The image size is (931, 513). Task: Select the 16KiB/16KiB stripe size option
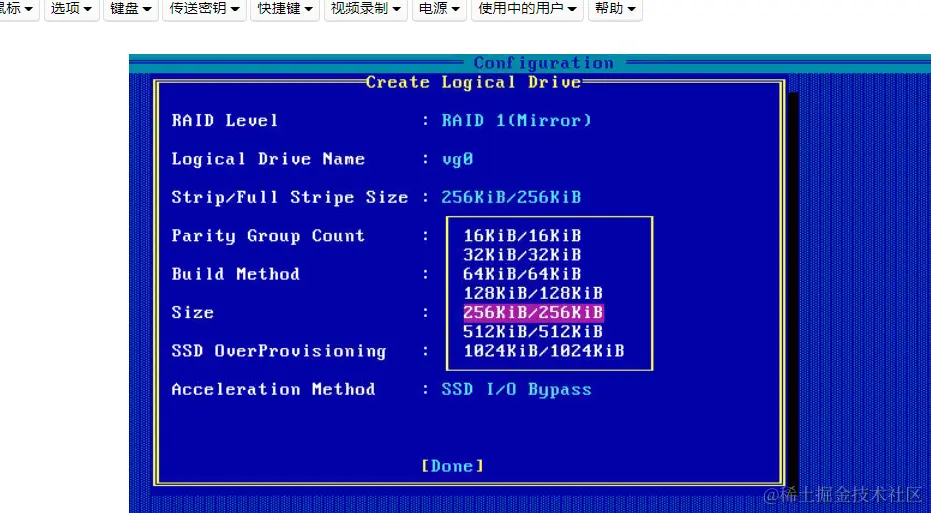(522, 236)
